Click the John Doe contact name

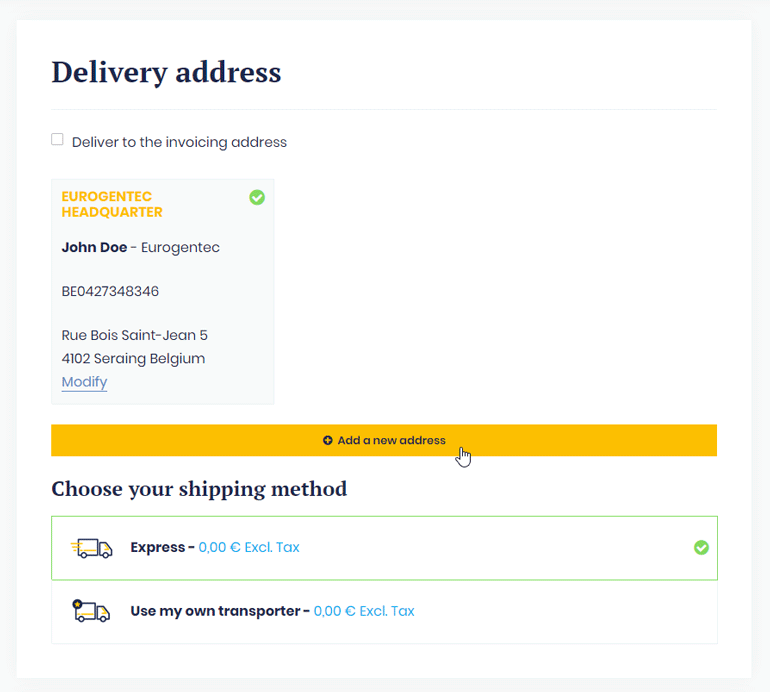coord(94,247)
